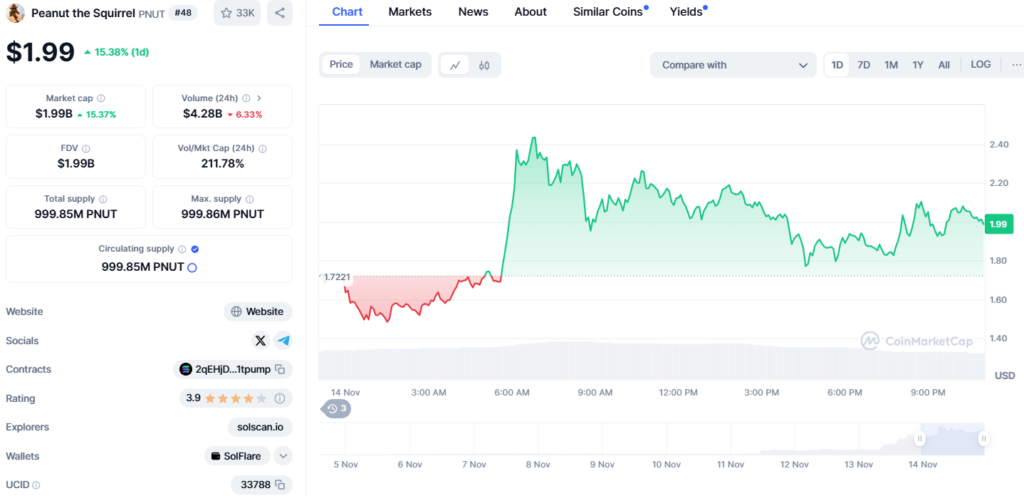Select the All time range
This screenshot has width=1024, height=496.
click(x=944, y=65)
